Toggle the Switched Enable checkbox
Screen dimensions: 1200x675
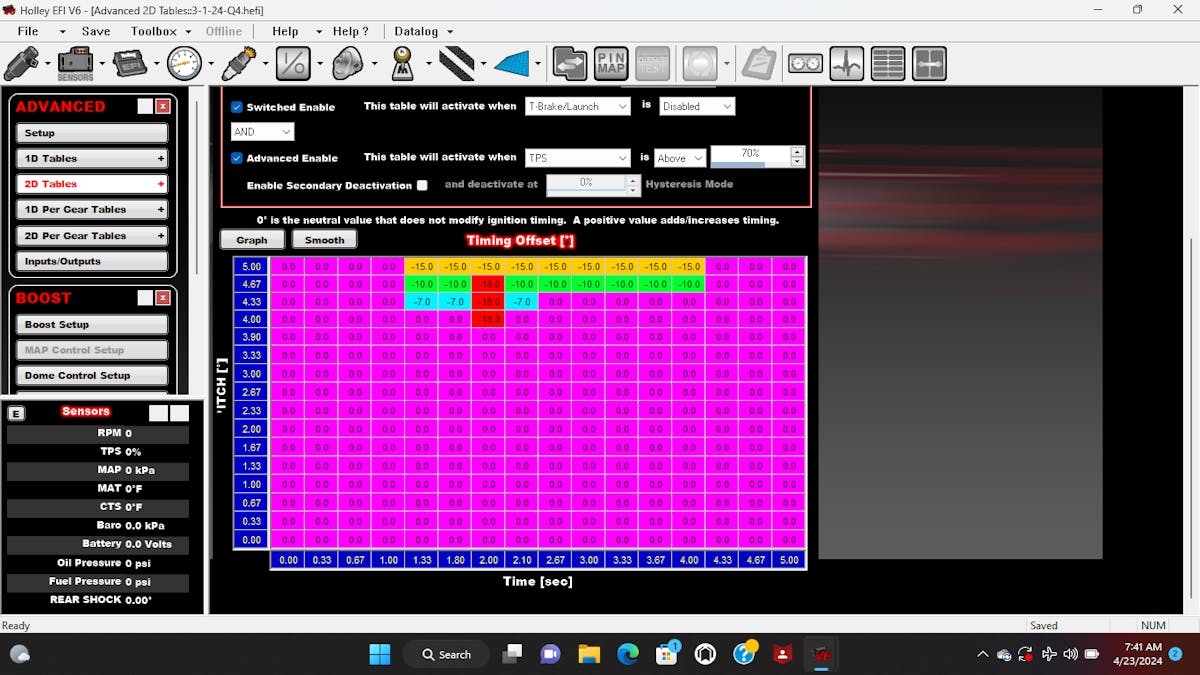[x=237, y=107]
